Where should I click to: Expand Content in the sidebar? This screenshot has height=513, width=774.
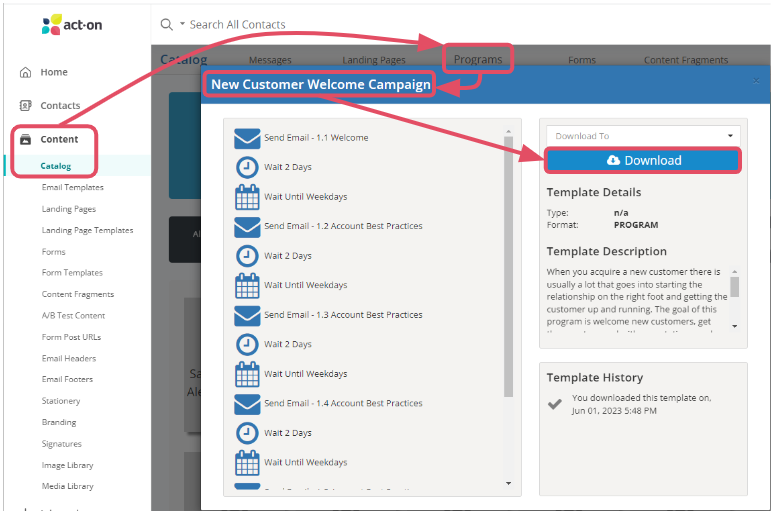[59, 139]
